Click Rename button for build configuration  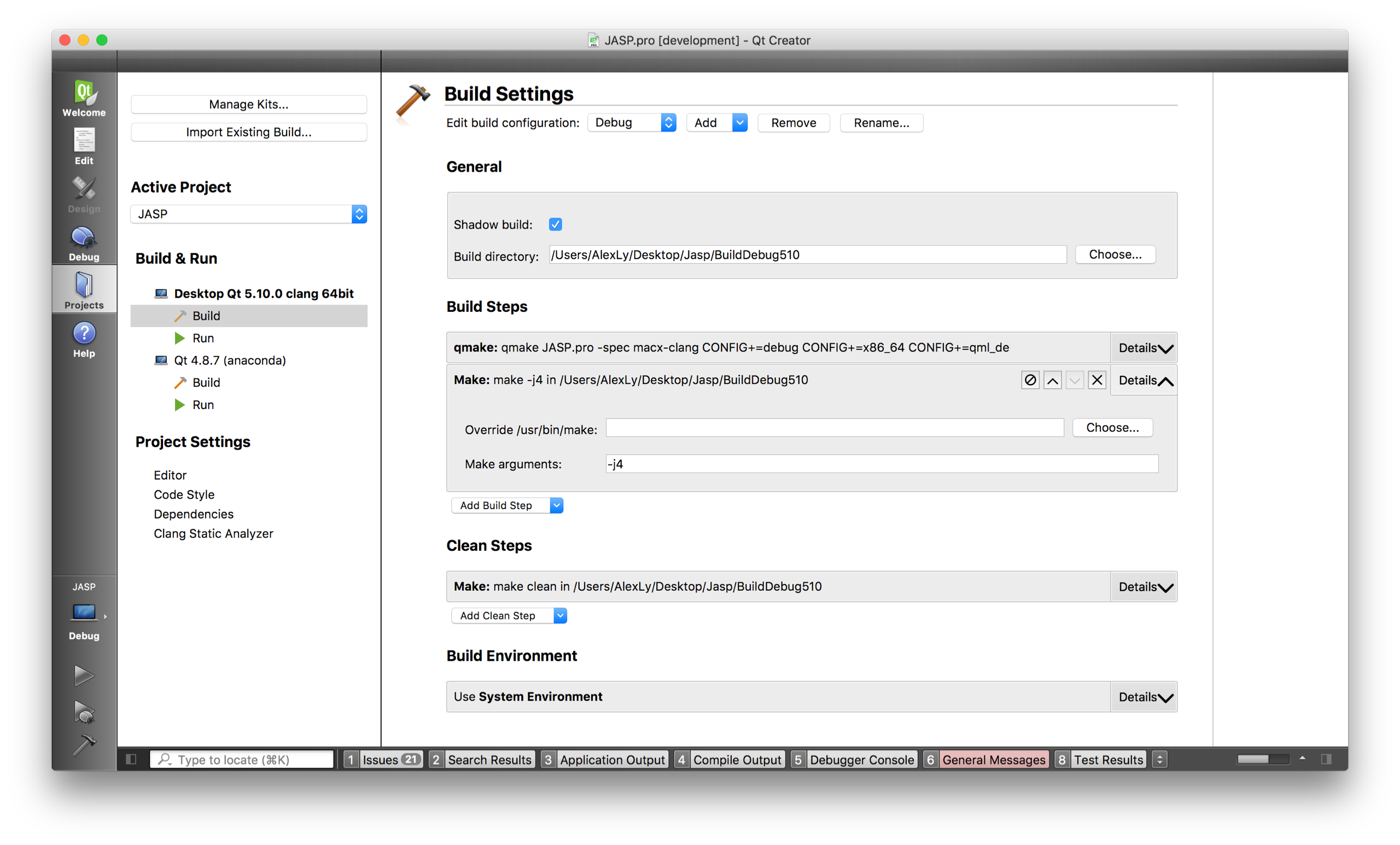point(880,122)
